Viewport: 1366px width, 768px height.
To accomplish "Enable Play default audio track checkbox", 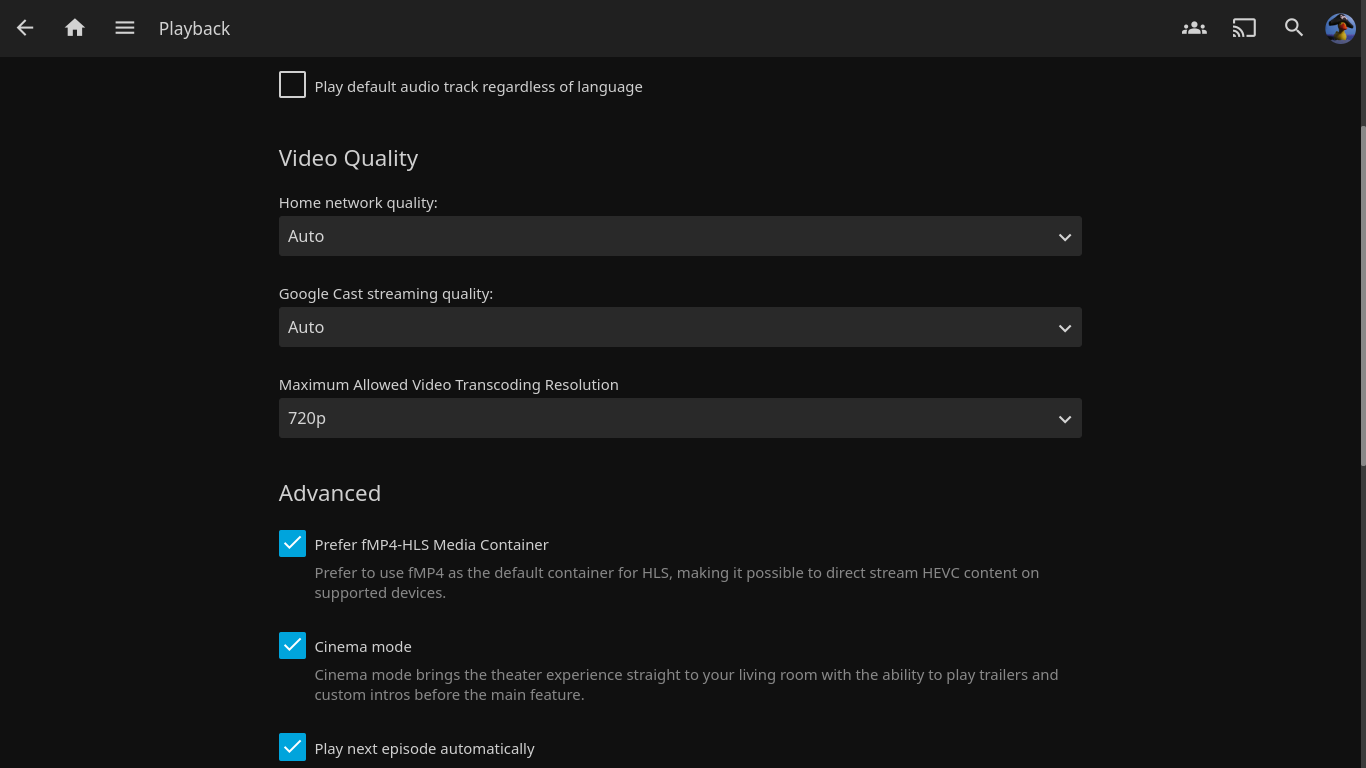I will tap(292, 85).
